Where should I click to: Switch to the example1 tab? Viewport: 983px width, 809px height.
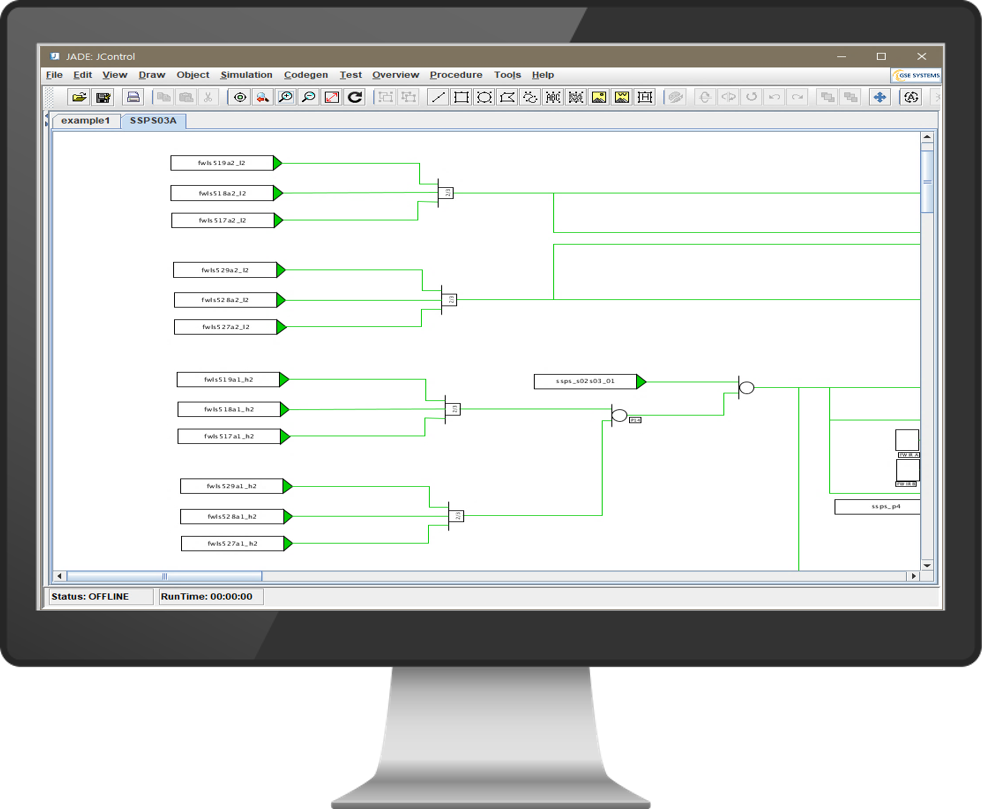click(x=85, y=121)
